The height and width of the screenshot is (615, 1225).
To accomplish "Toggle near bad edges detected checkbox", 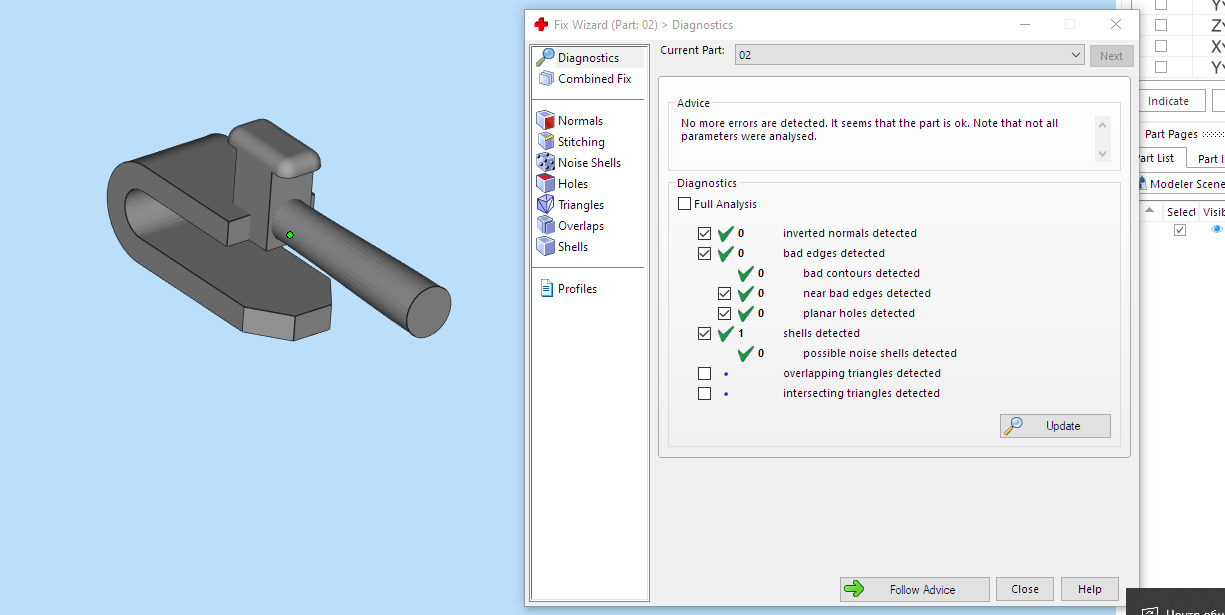I will pyautogui.click(x=724, y=293).
